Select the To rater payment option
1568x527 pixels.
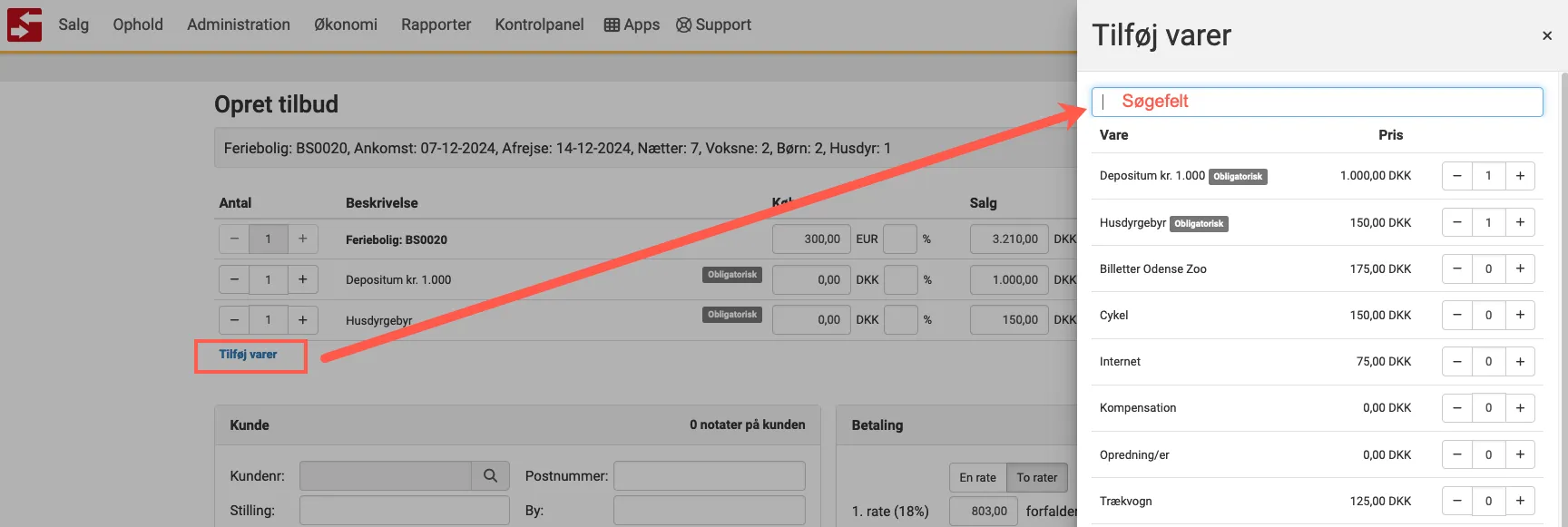tap(1036, 477)
